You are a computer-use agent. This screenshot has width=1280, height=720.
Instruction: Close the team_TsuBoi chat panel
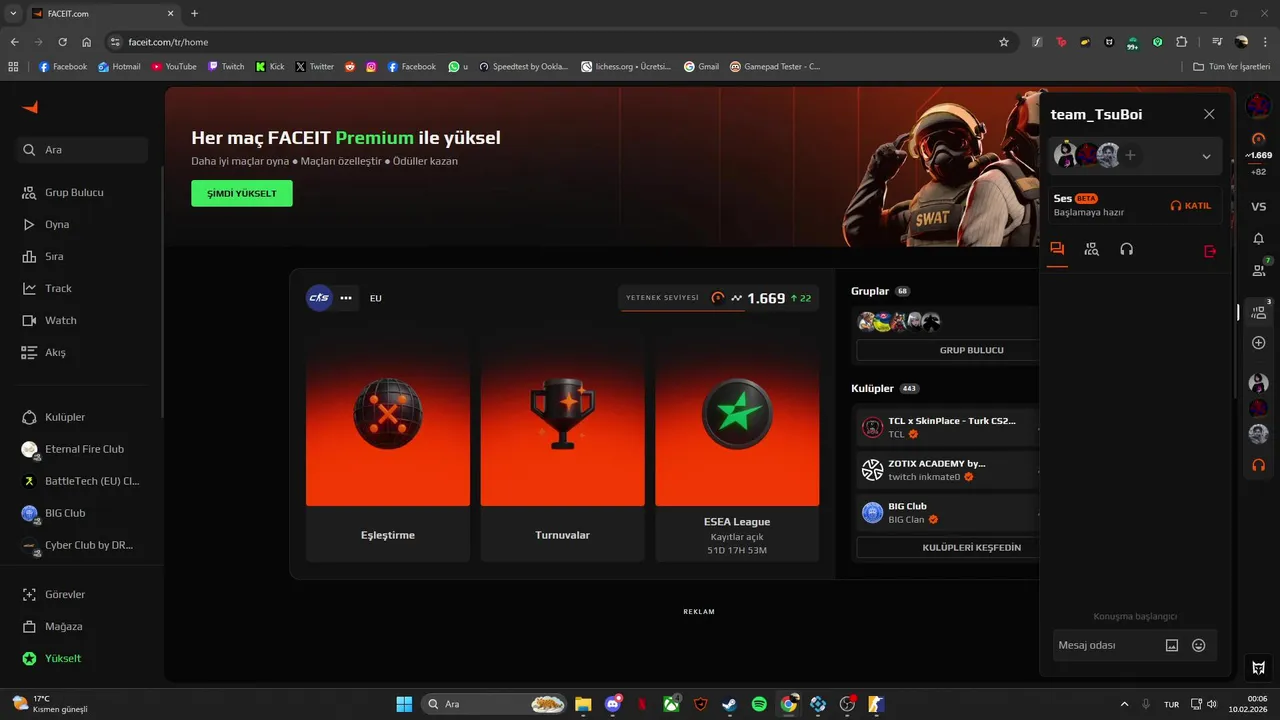point(1209,115)
